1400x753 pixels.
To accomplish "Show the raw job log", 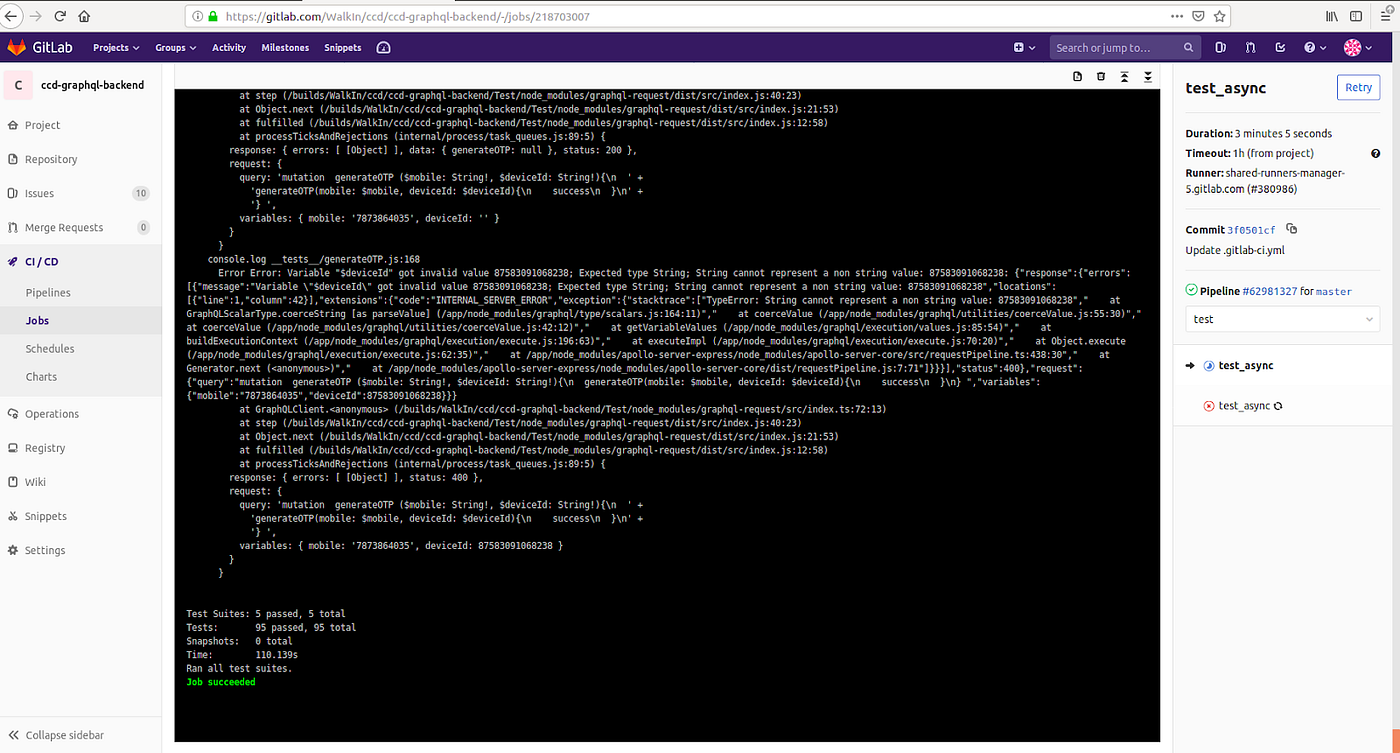I will pyautogui.click(x=1077, y=76).
